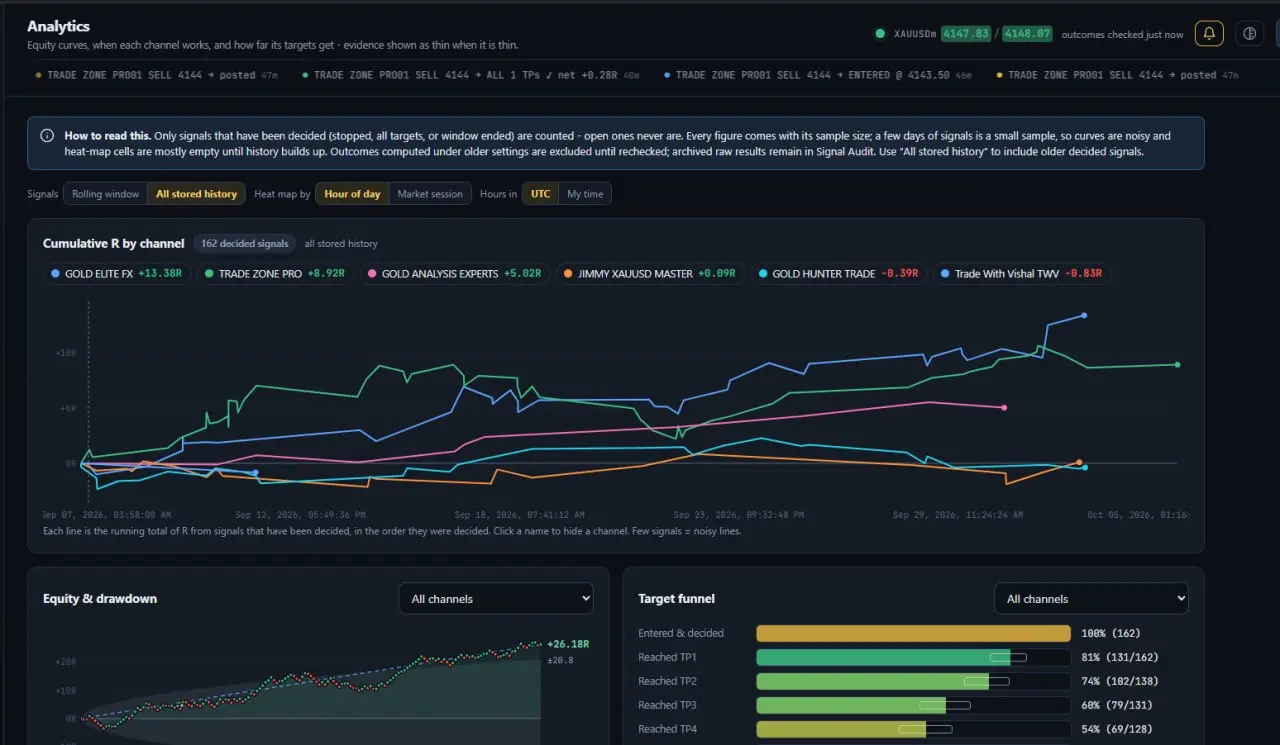Click the outcomes checked just now status
Viewport: 1280px width, 745px height.
1122,35
